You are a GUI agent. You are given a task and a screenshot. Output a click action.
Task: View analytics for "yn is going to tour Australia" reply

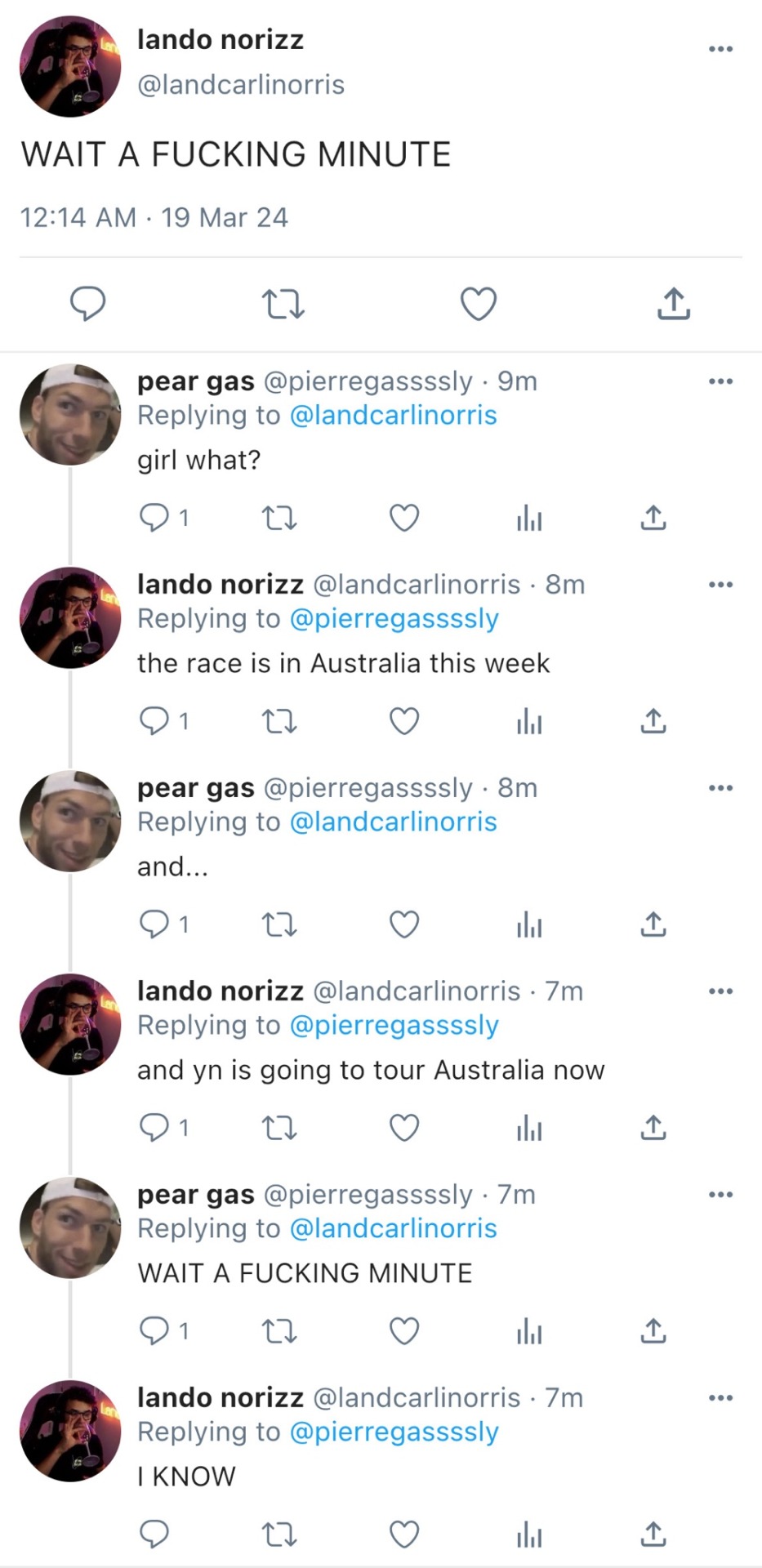[x=528, y=1128]
